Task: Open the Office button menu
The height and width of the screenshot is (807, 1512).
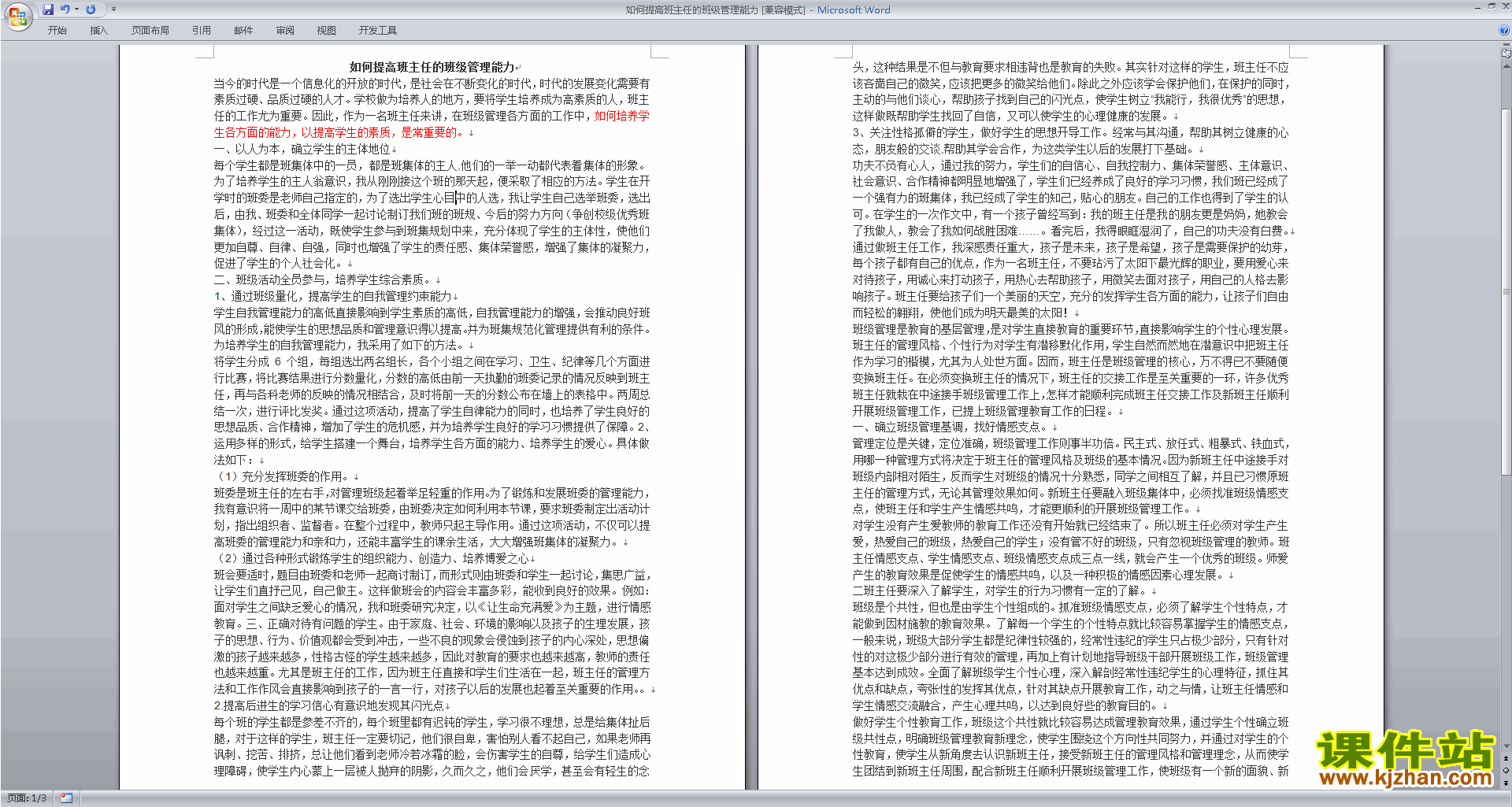Action: coord(17,16)
